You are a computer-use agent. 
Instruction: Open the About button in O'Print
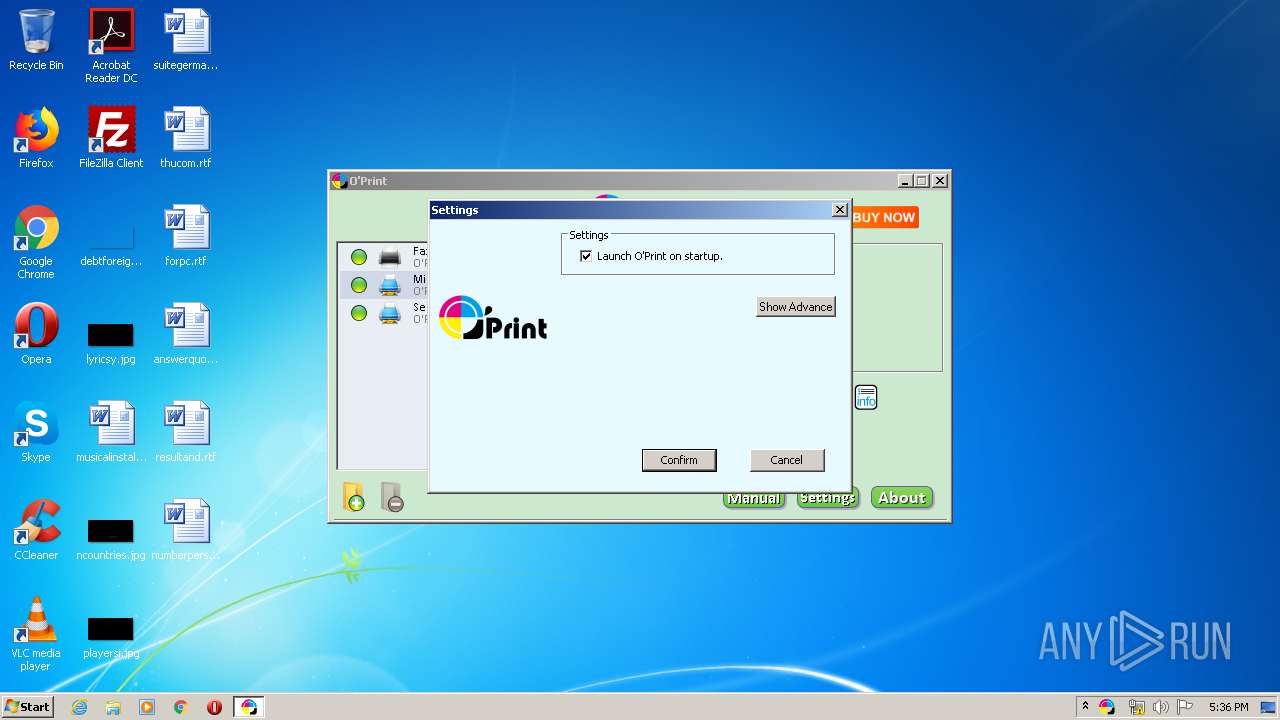click(x=902, y=497)
